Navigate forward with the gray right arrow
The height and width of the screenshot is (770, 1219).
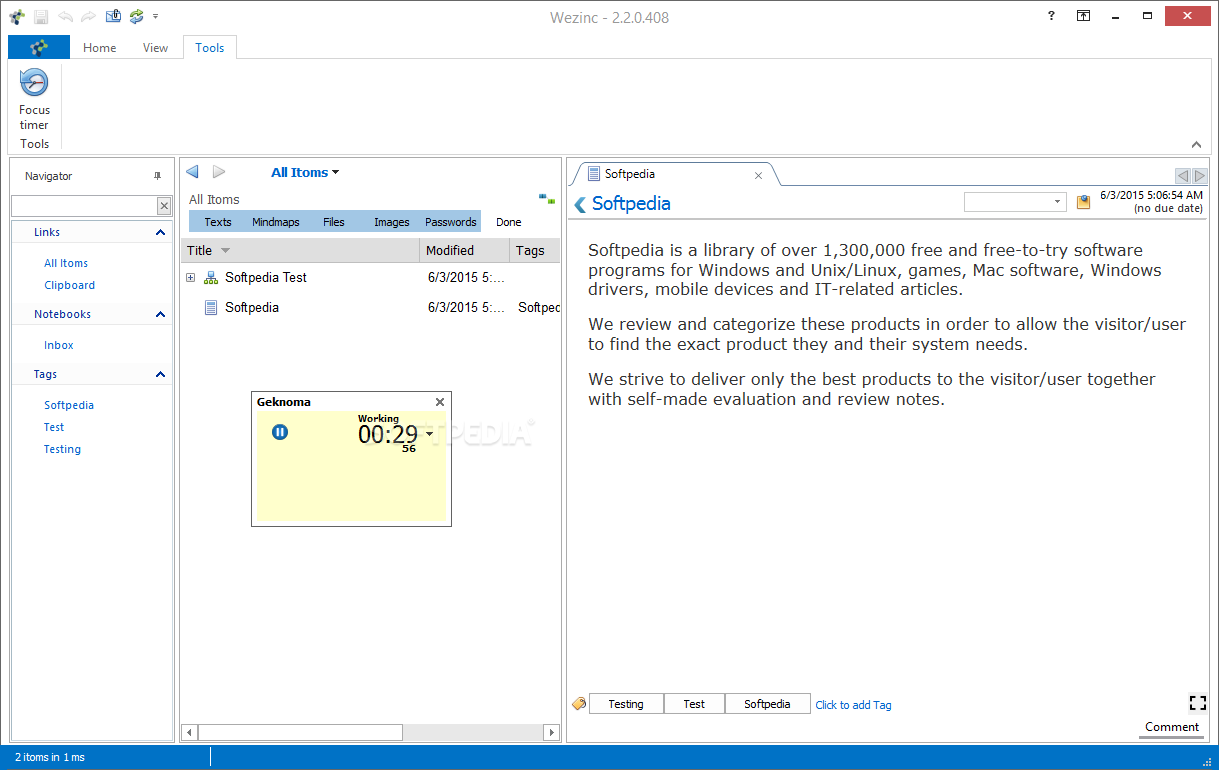point(219,172)
